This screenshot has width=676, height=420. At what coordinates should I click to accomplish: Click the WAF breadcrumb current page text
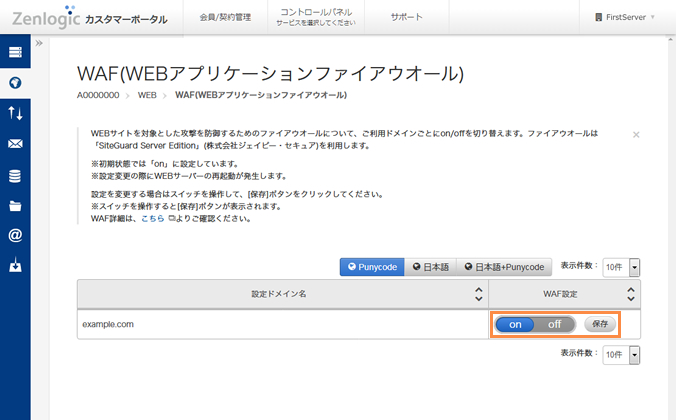(261, 95)
